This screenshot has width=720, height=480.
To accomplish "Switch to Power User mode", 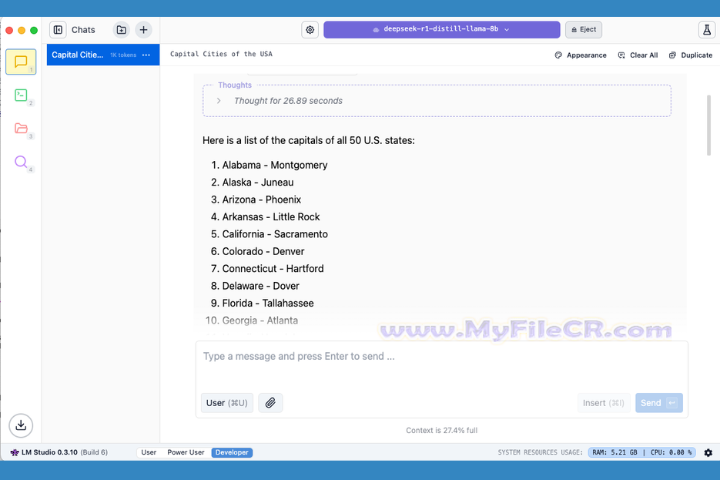I will pyautogui.click(x=186, y=452).
